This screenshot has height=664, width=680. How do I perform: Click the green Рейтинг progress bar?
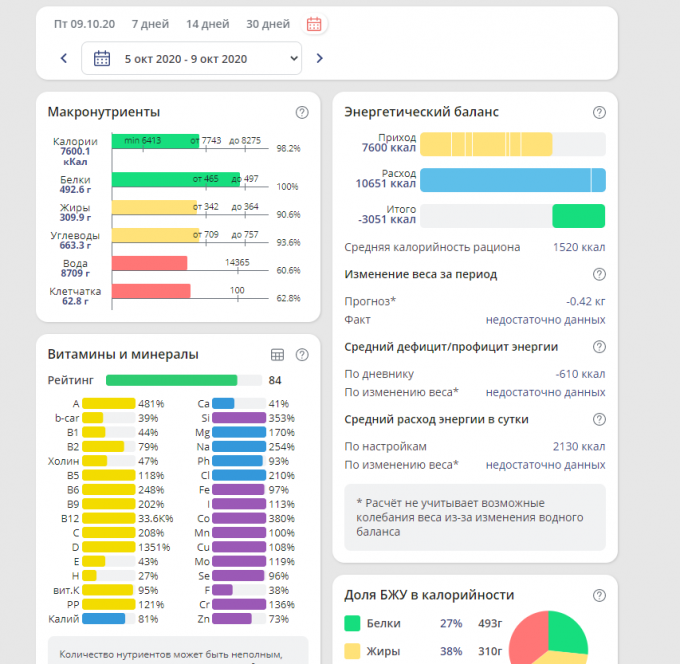pyautogui.click(x=172, y=380)
